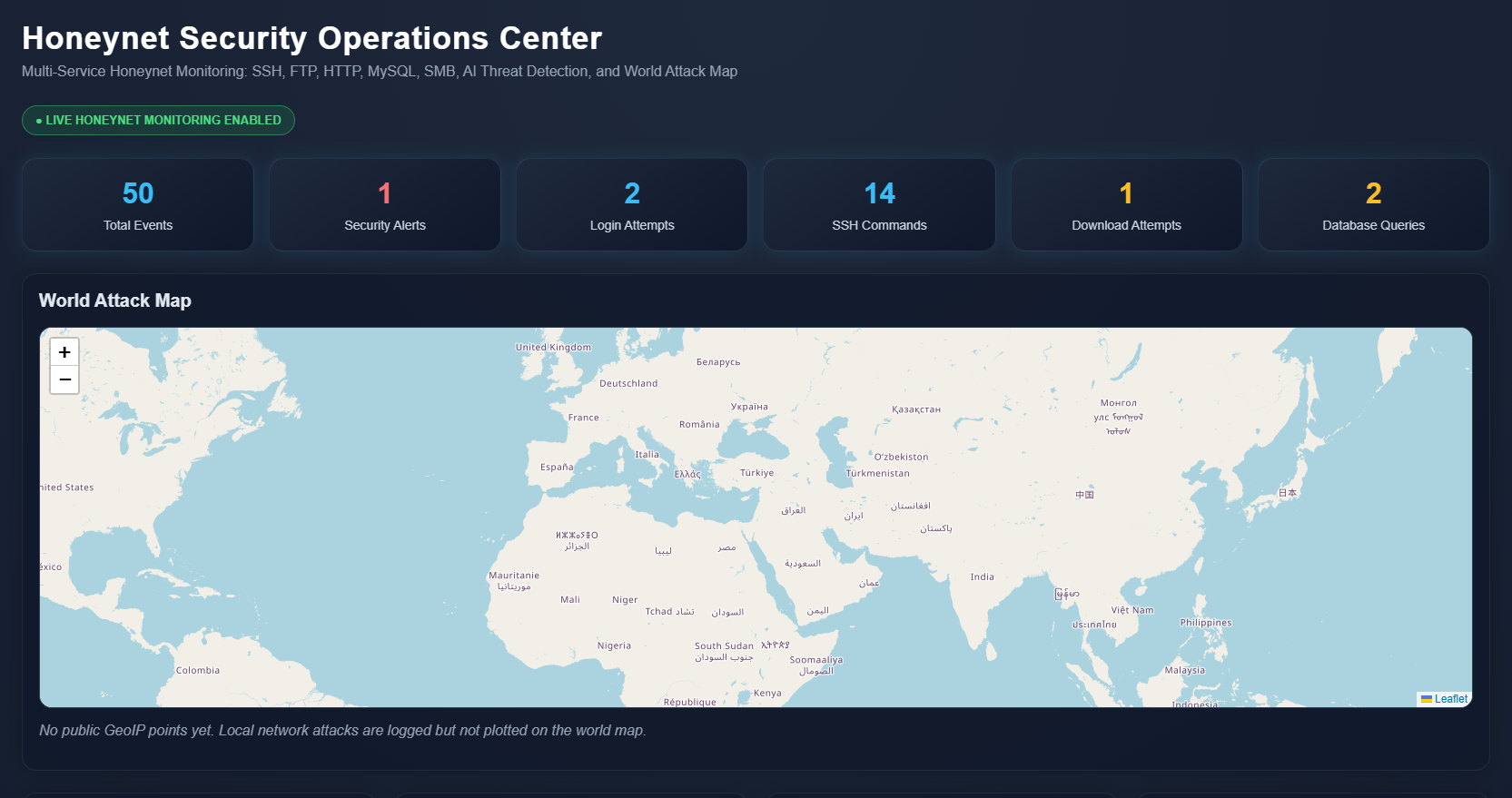The image size is (1512, 798).
Task: Click the Multi-Service Honeynet Monitoring subtitle
Action: point(380,71)
